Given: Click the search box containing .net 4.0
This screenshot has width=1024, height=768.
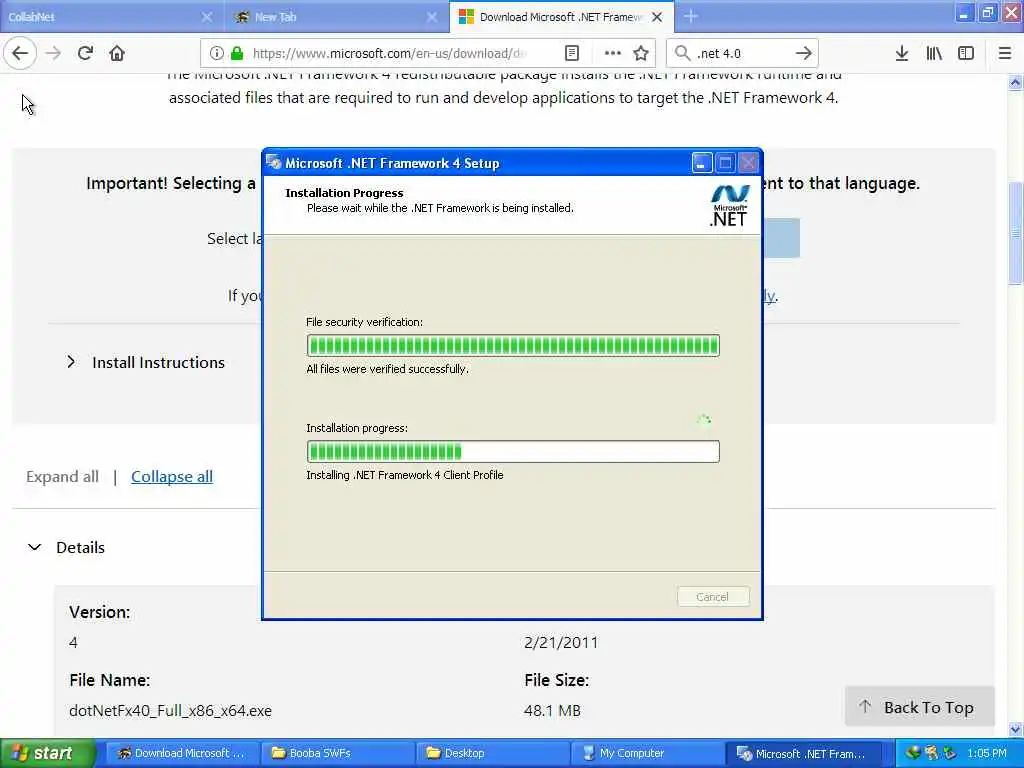Looking at the screenshot, I should tap(741, 53).
